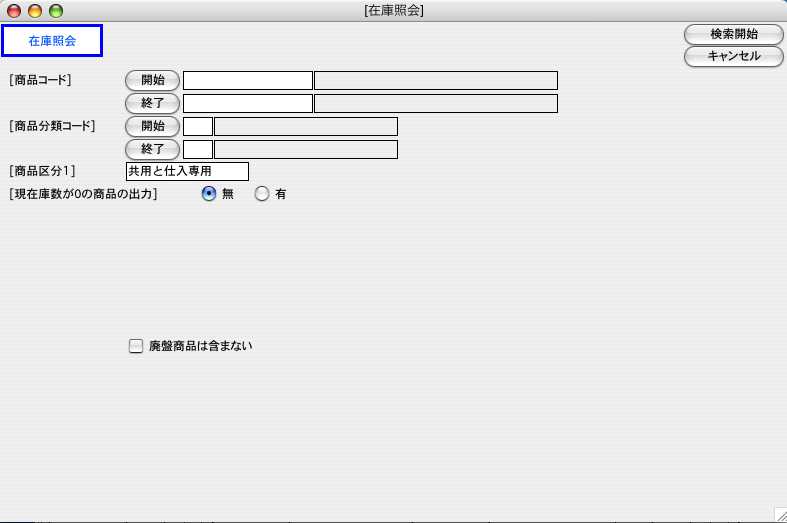Click the blue-bordered 在庫照会 title box
787x523 pixels.
point(52,41)
